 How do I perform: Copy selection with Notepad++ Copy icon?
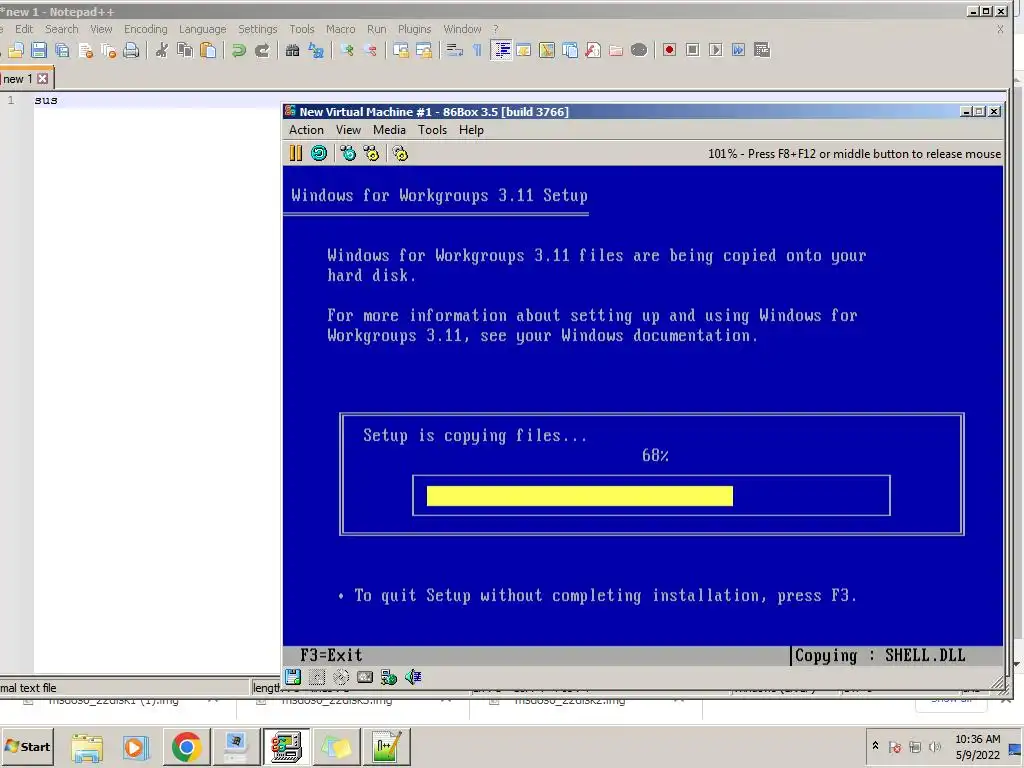coord(185,50)
